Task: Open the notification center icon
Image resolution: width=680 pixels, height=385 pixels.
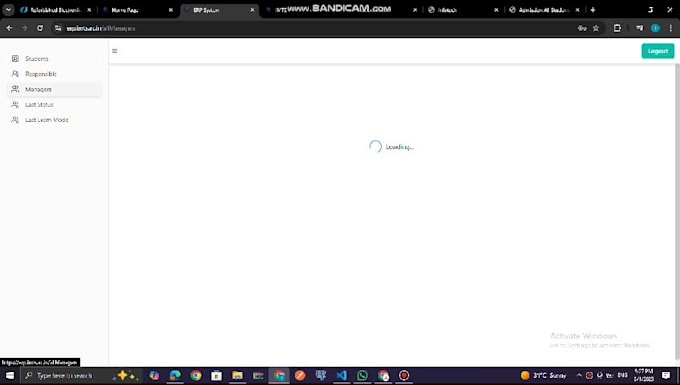Action: coord(666,375)
